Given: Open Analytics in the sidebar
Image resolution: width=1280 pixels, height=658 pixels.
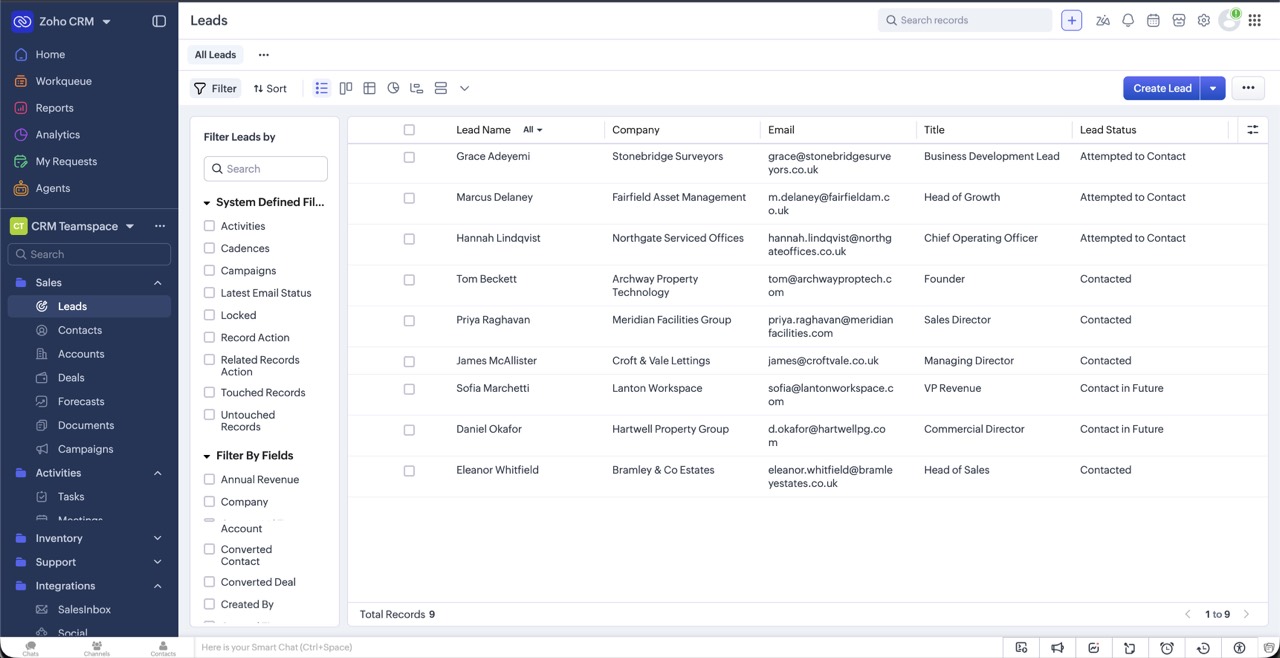Looking at the screenshot, I should (x=58, y=135).
